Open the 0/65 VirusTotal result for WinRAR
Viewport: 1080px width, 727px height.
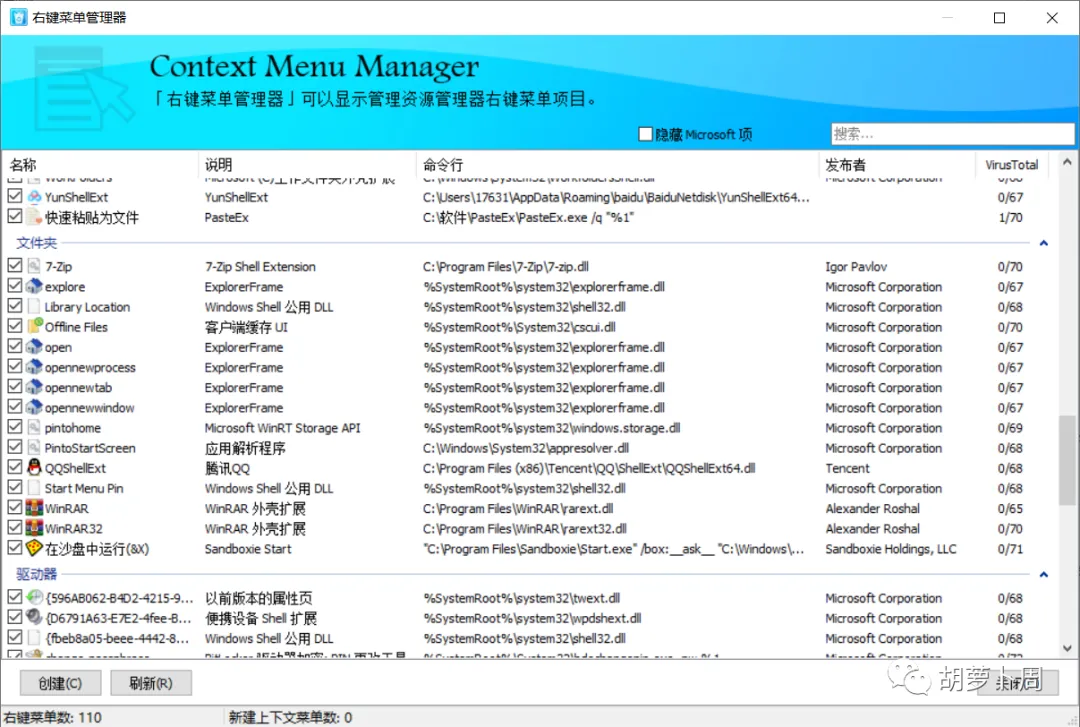coord(1010,509)
